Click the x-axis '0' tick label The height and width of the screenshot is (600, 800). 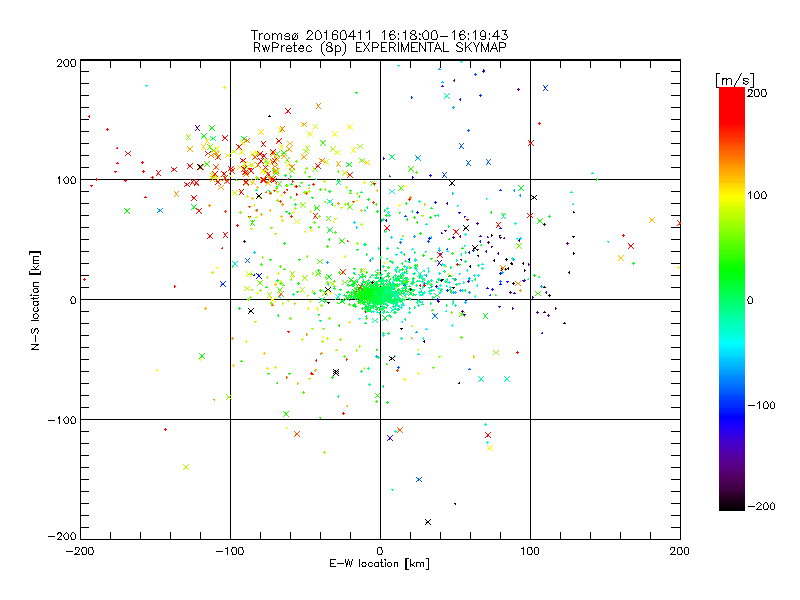[380, 551]
